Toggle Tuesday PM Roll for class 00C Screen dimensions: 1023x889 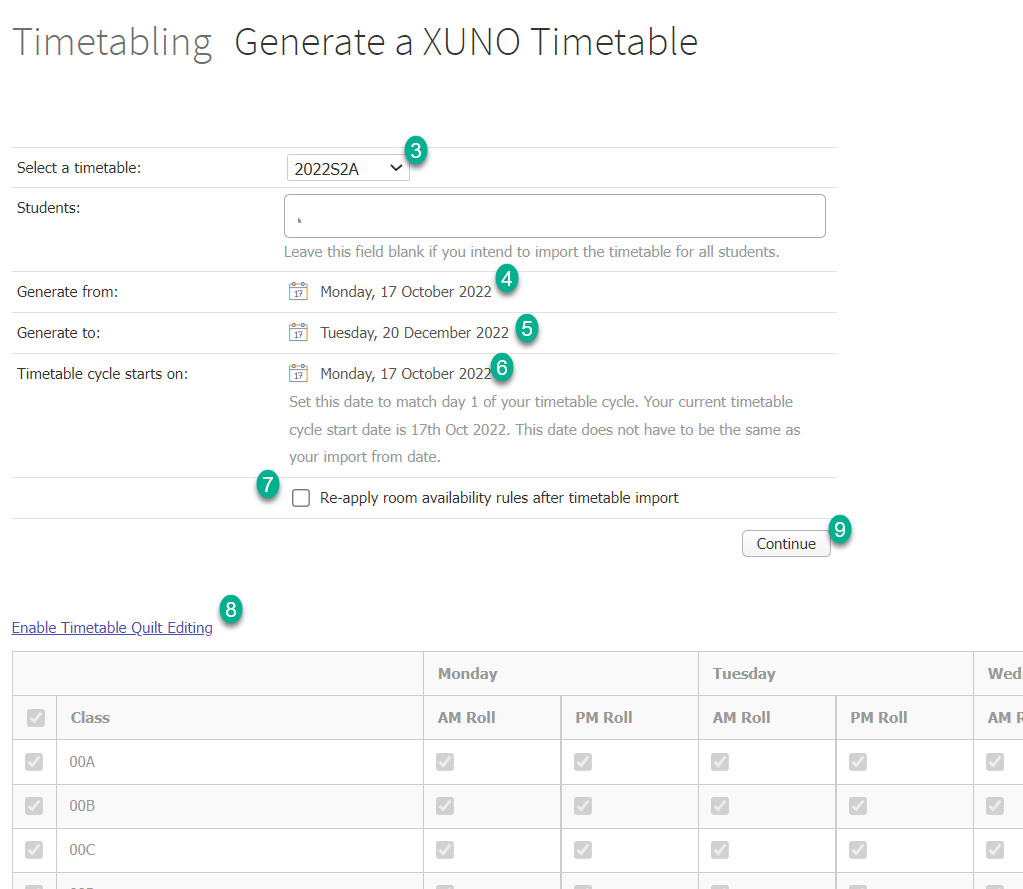click(x=856, y=849)
